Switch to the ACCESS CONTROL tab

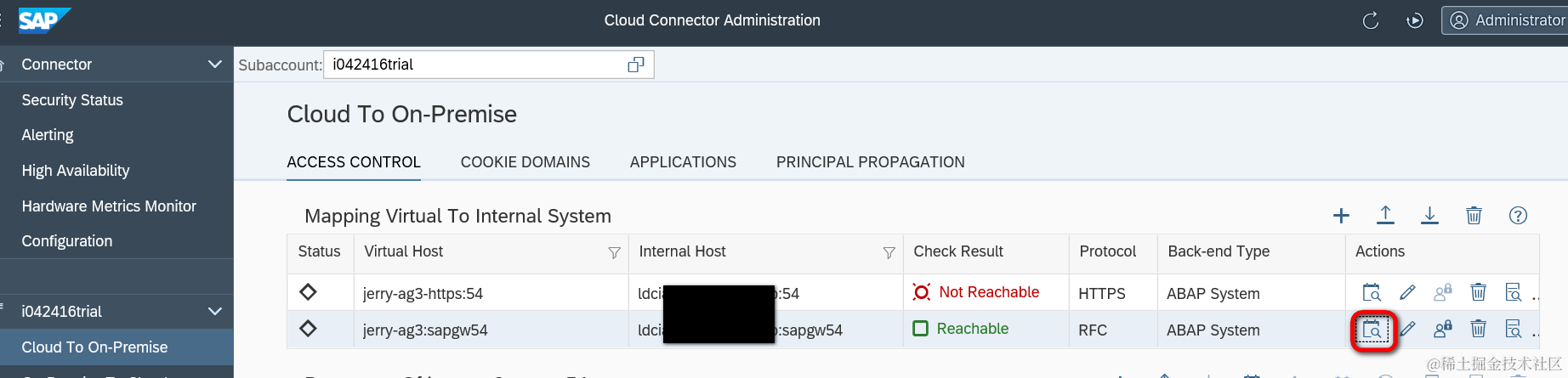(354, 162)
